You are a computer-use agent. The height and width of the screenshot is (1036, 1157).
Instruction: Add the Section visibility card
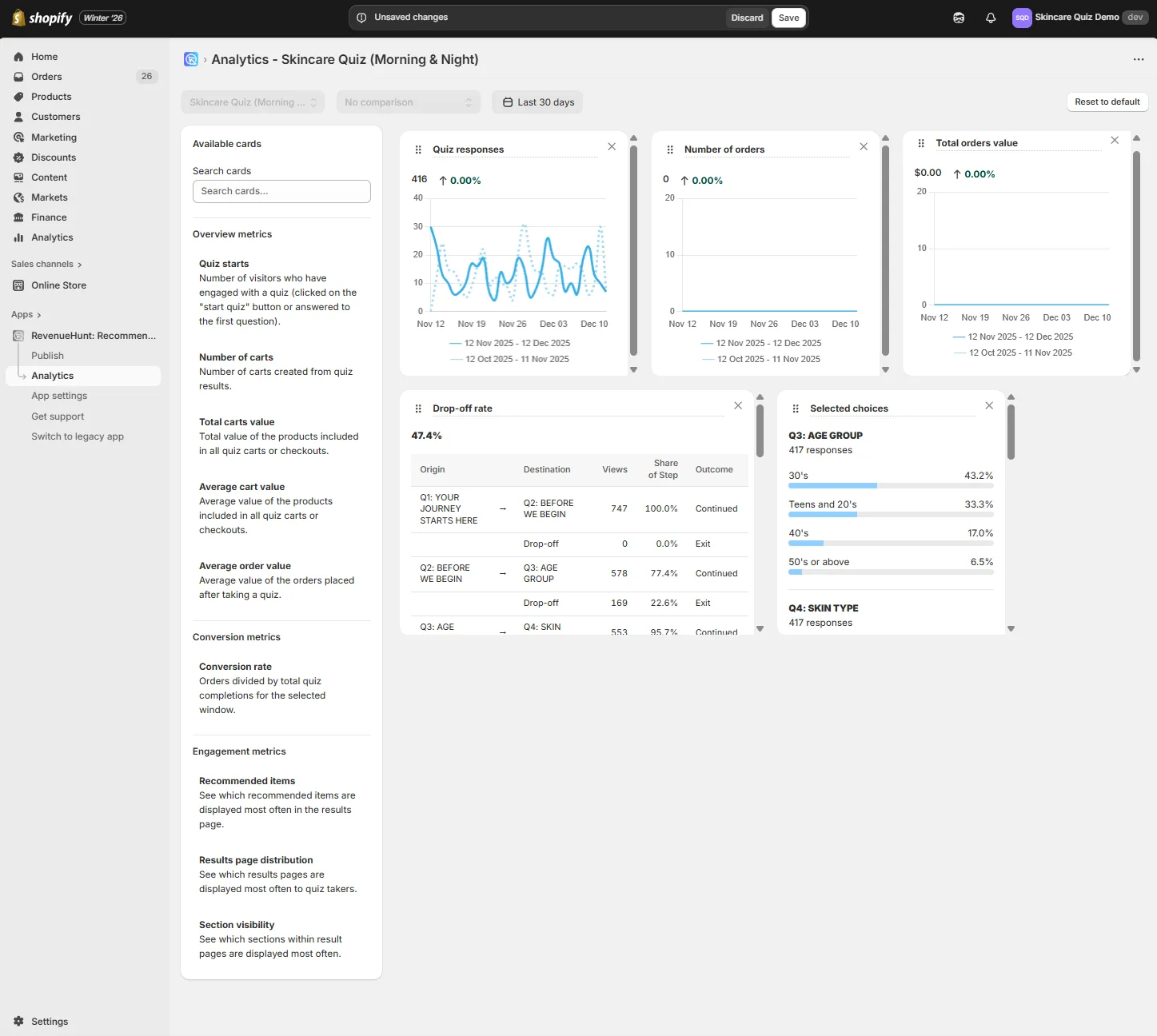click(x=281, y=939)
